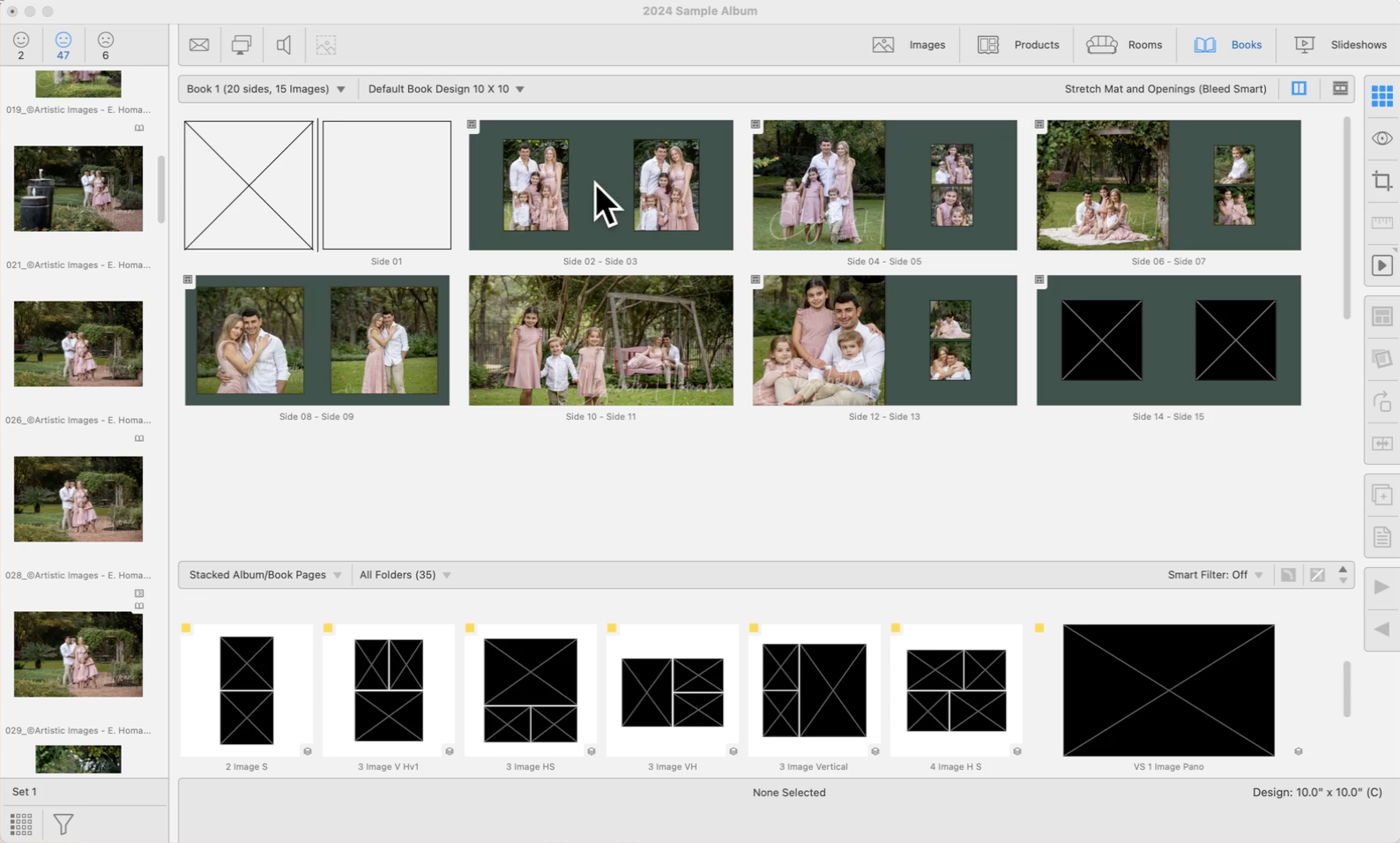The width and height of the screenshot is (1400, 843).
Task: Expand the Smart Filter dropdown
Action: pyautogui.click(x=1215, y=575)
